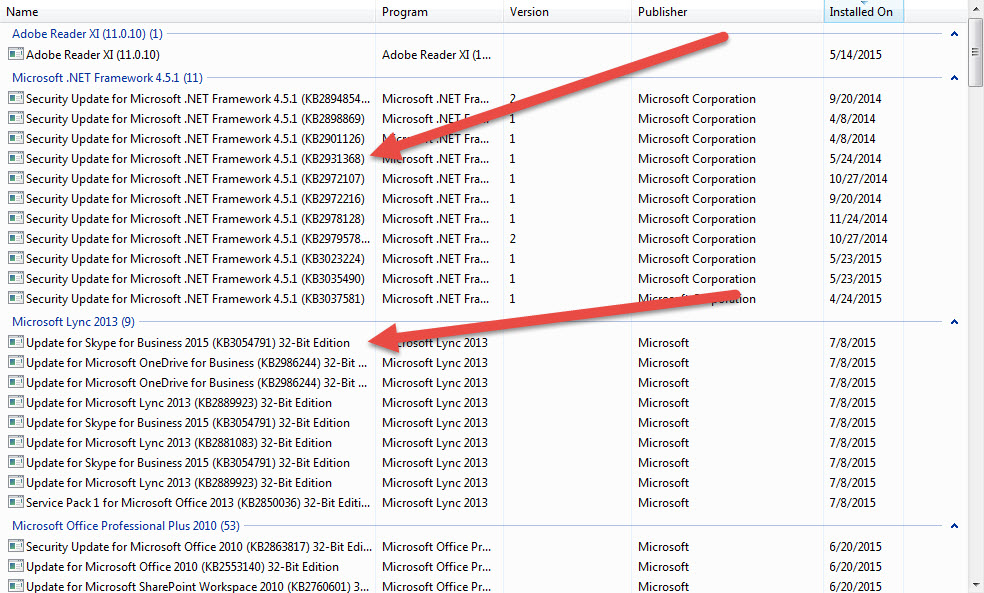Image resolution: width=984 pixels, height=593 pixels.
Task: Pick the row icon for update KB2901126
Action: (16, 138)
